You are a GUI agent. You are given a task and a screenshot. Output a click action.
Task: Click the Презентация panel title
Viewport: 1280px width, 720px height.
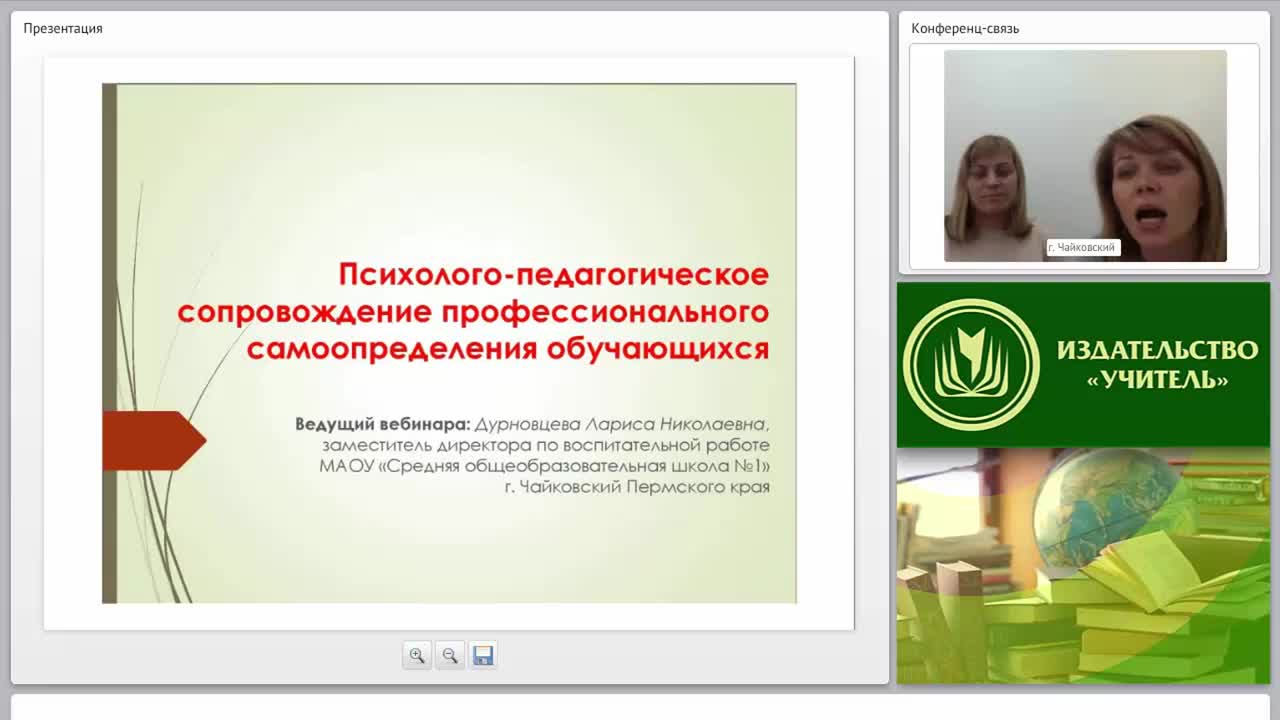(63, 28)
